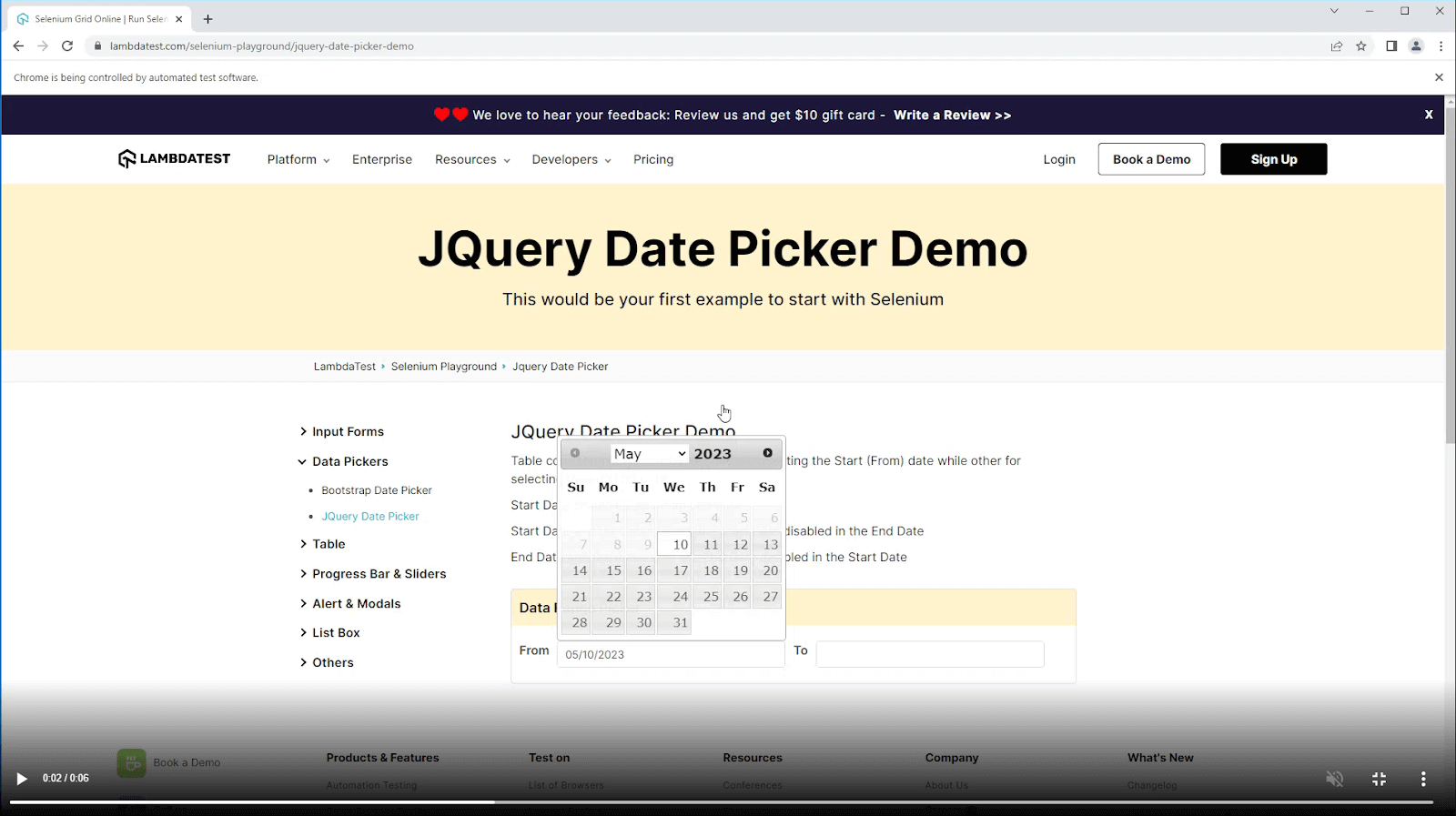
Task: Bookmark this page with star icon
Action: click(x=1361, y=45)
